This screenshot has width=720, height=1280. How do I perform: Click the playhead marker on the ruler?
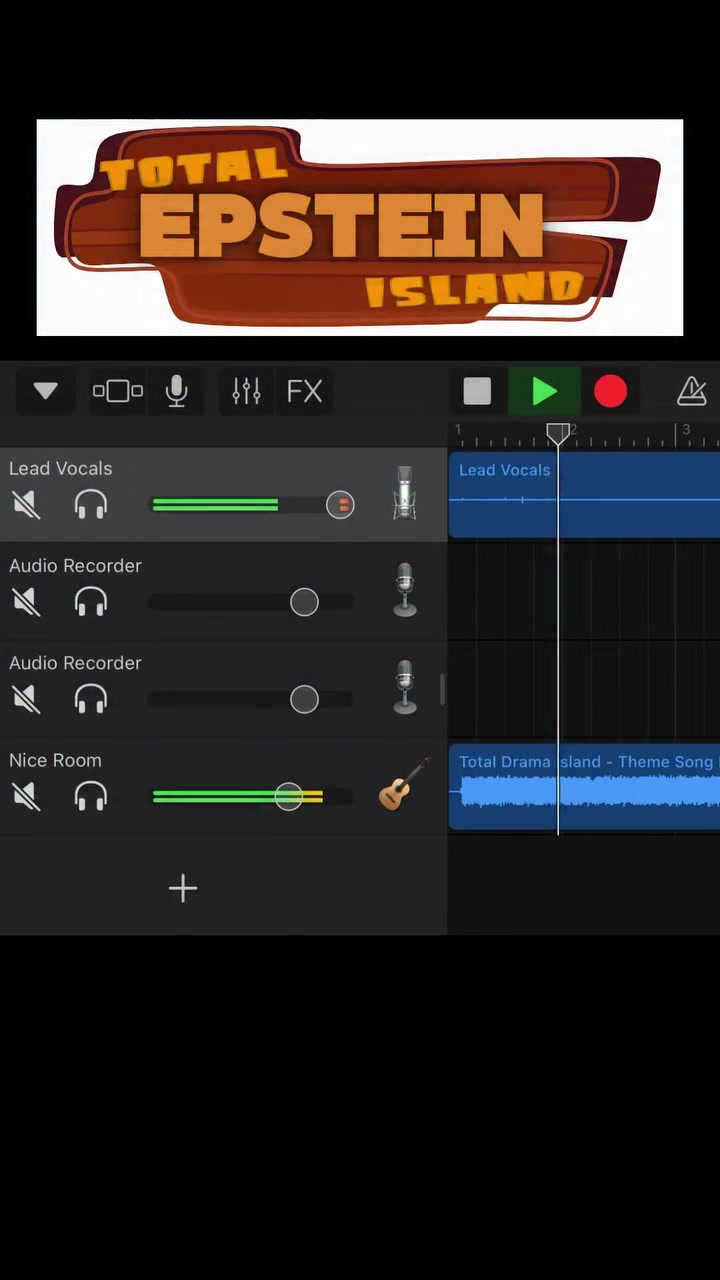pyautogui.click(x=558, y=433)
